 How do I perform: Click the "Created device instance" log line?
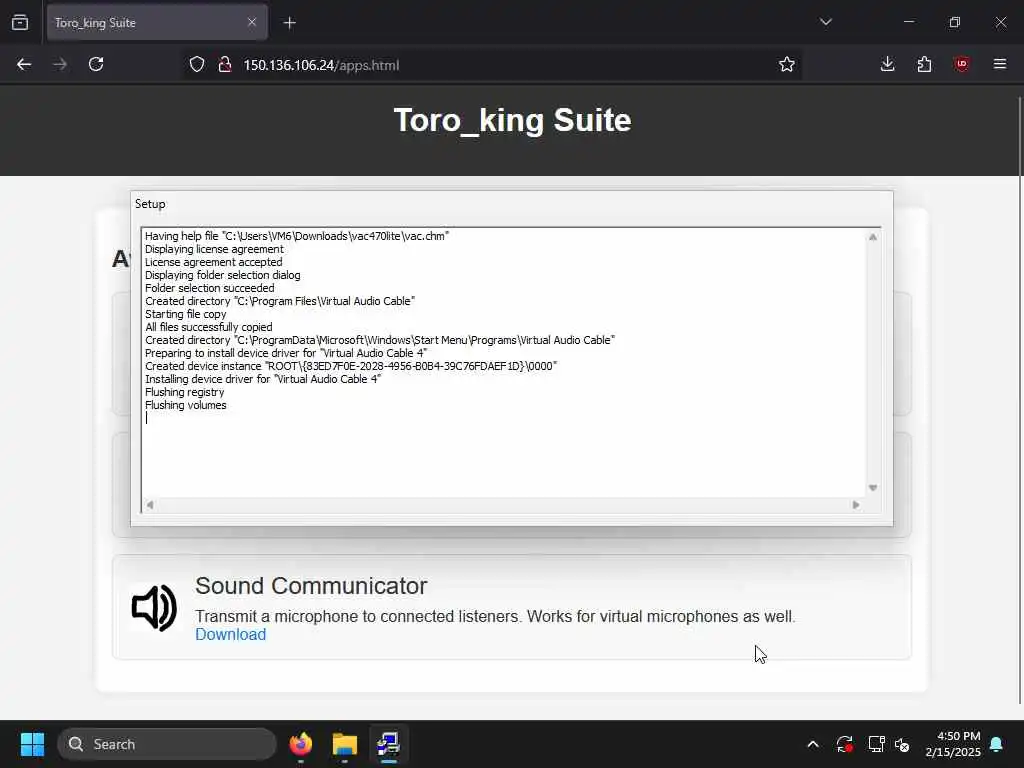(x=351, y=366)
